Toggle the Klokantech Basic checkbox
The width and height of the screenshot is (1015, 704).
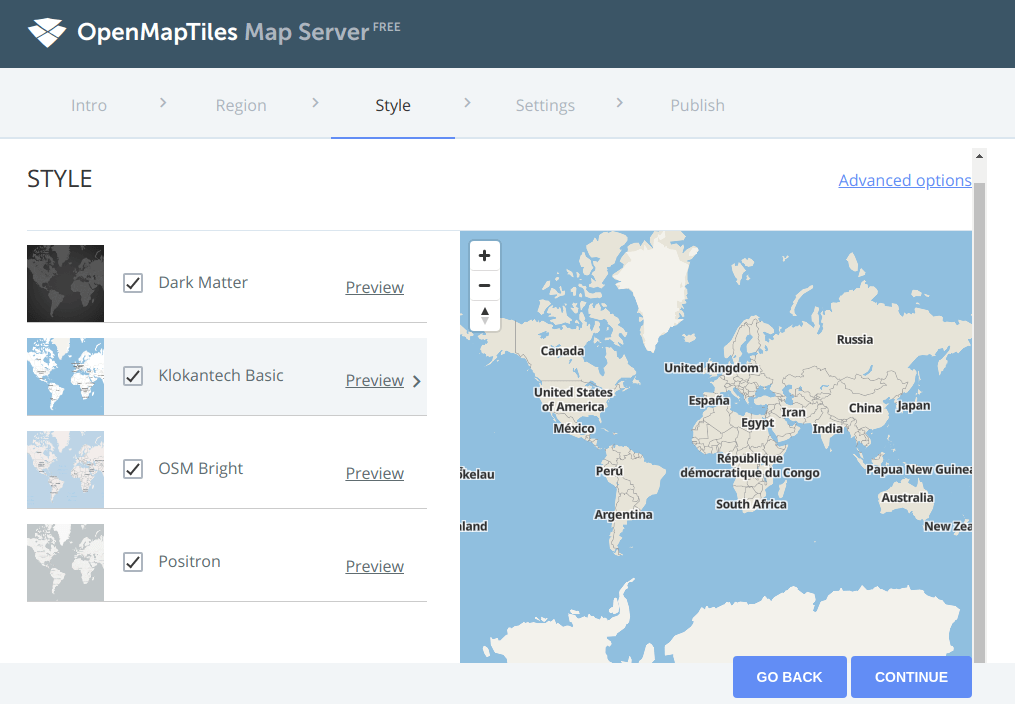(x=133, y=376)
